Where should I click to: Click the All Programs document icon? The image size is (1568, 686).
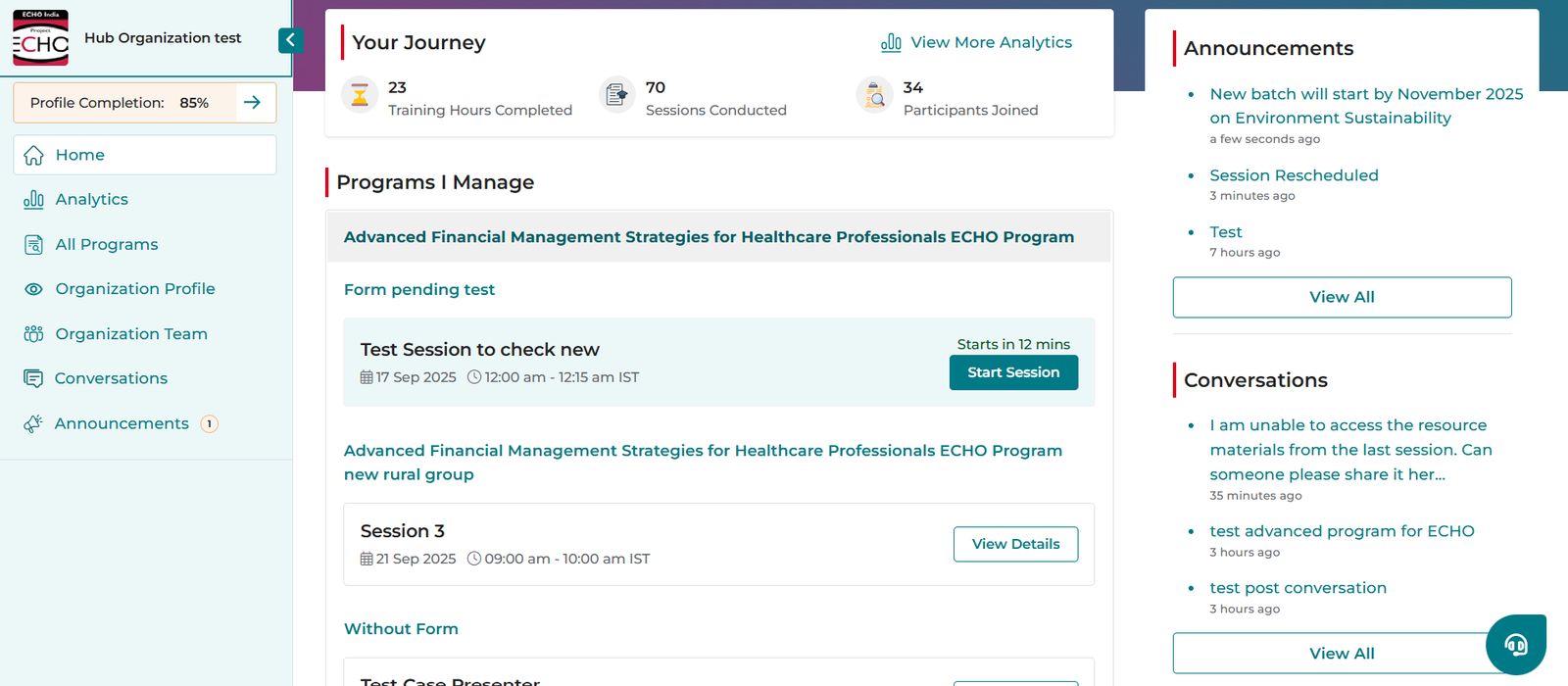(x=33, y=245)
